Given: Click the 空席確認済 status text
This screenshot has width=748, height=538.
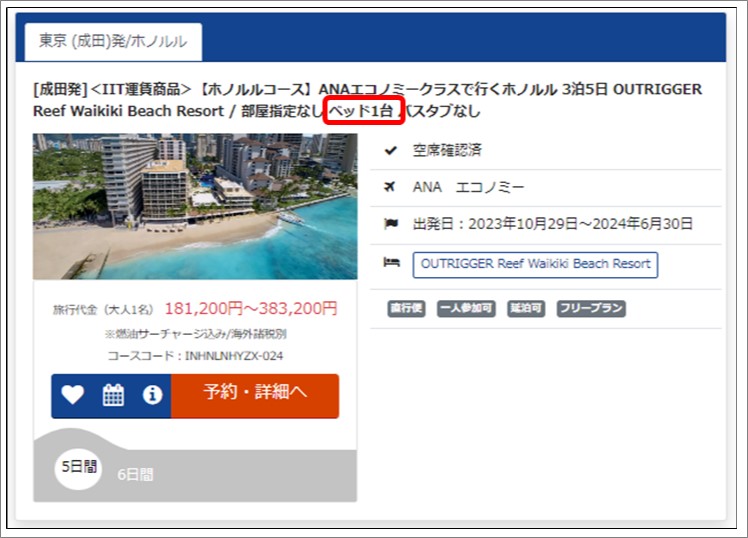Looking at the screenshot, I should coord(447,151).
